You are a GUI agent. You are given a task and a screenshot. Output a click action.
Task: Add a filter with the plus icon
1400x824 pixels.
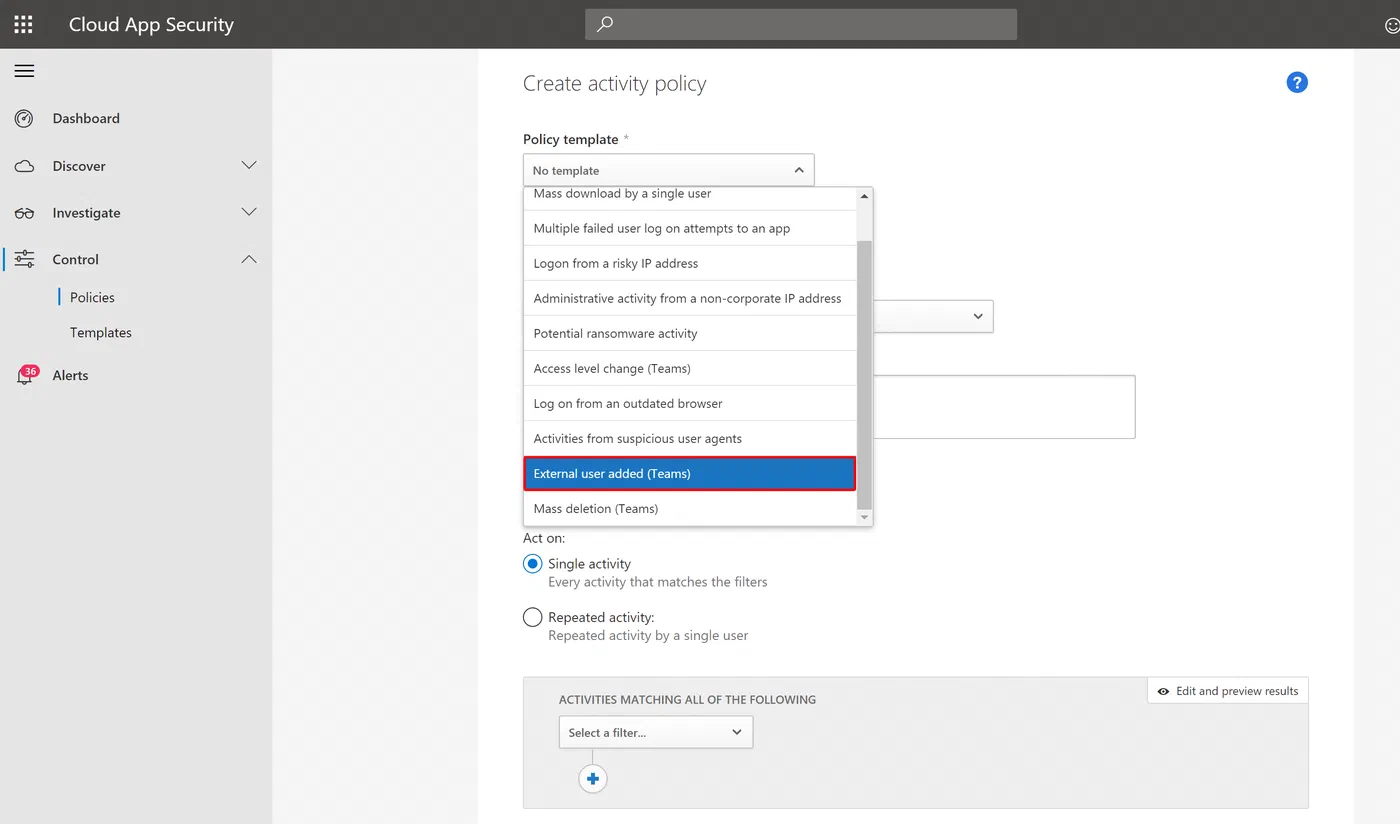[593, 779]
